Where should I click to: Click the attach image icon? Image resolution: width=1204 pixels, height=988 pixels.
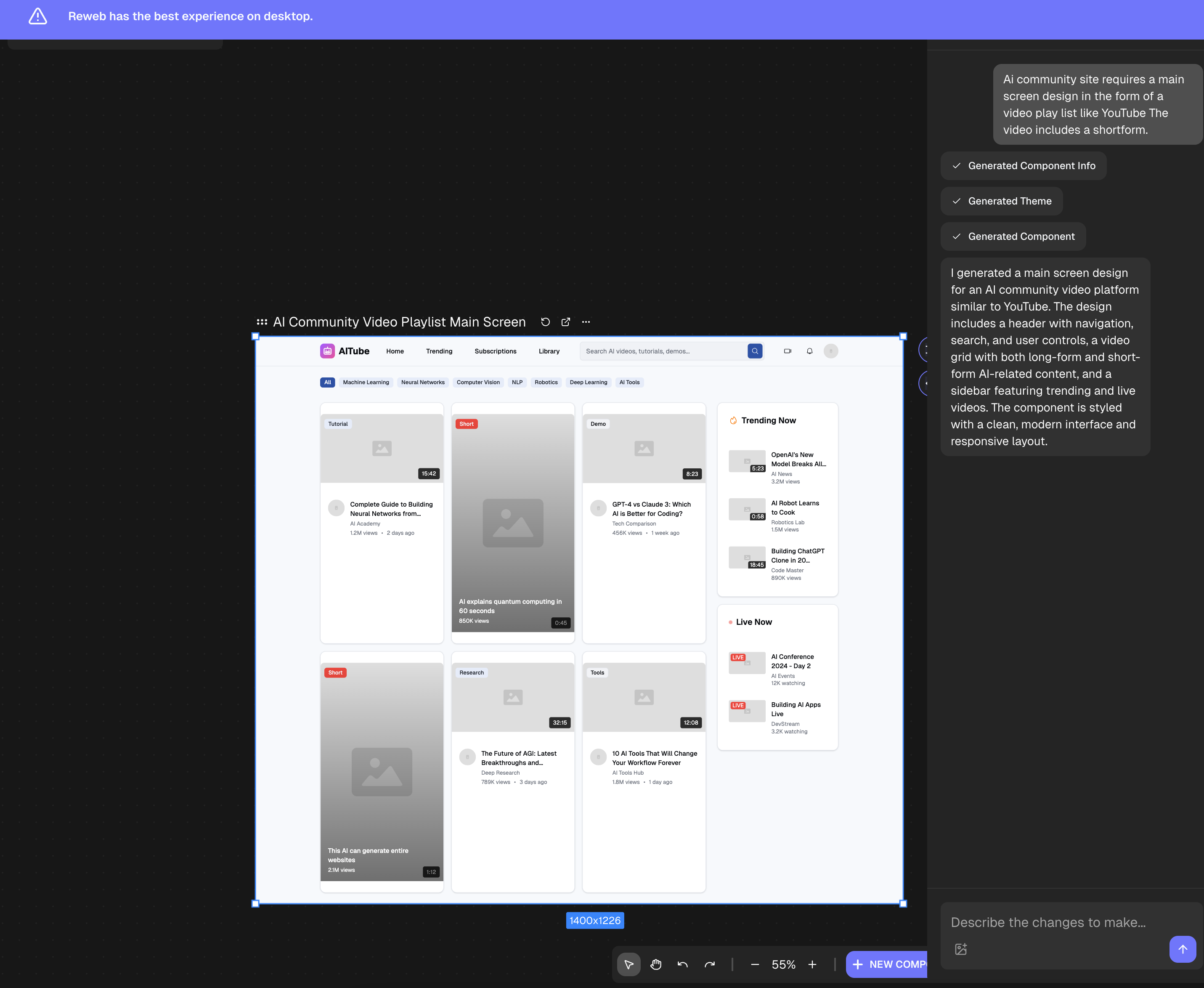pyautogui.click(x=960, y=949)
